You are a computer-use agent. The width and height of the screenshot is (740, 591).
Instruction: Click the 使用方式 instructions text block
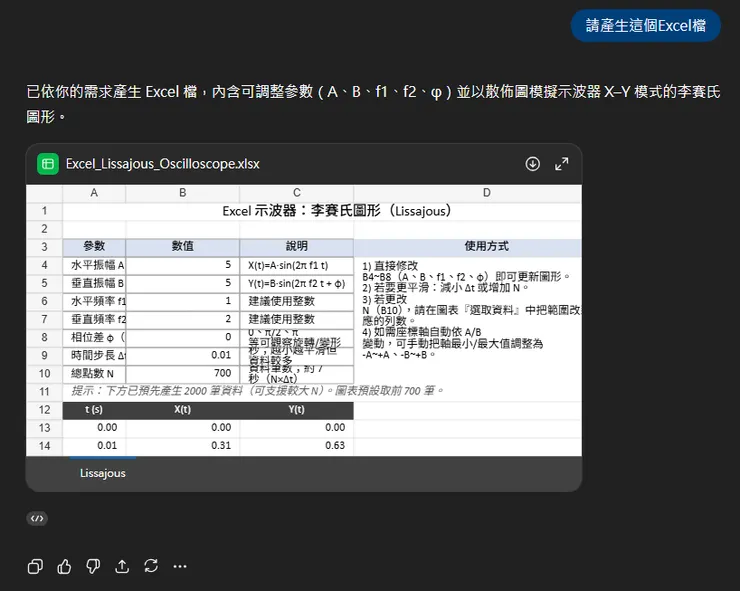coord(468,310)
